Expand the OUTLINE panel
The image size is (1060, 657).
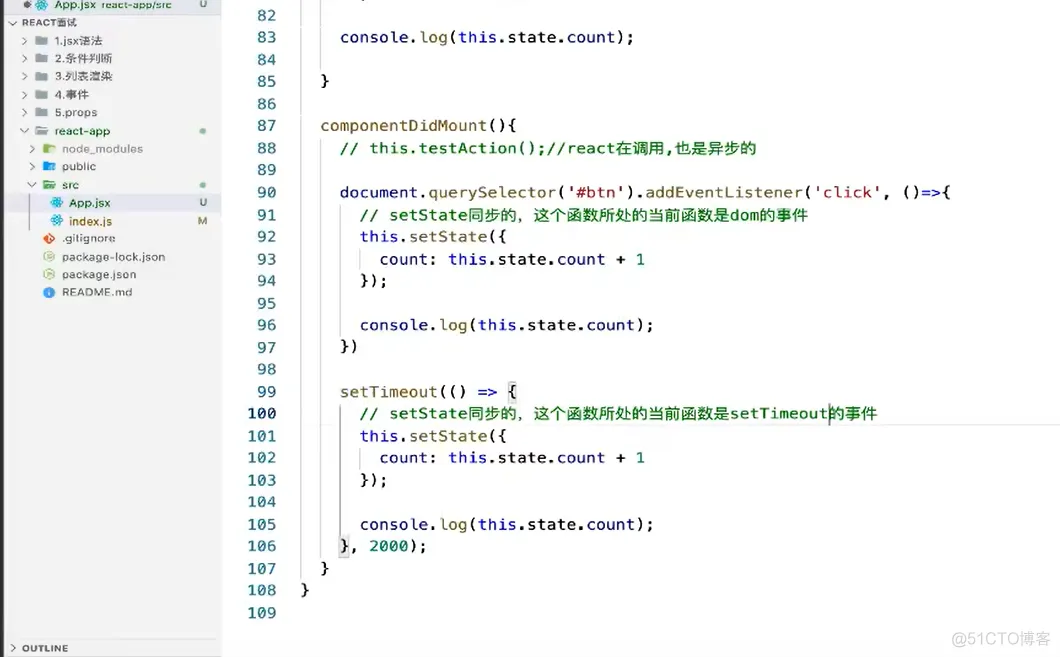(13, 648)
